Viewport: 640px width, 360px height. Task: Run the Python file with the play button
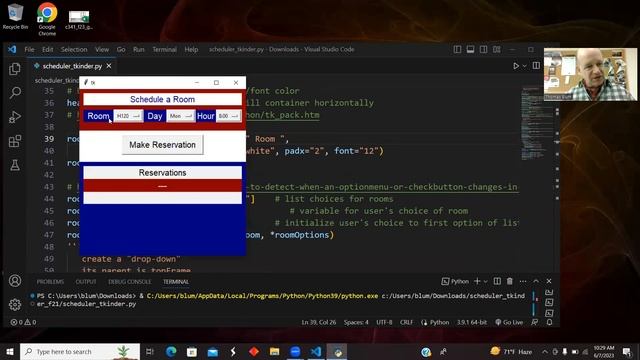516,66
